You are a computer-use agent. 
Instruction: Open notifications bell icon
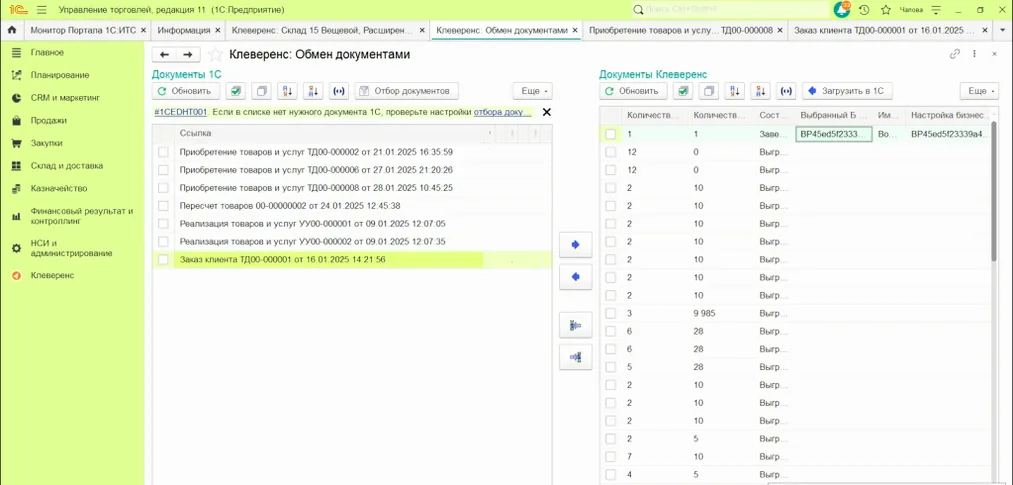click(842, 10)
